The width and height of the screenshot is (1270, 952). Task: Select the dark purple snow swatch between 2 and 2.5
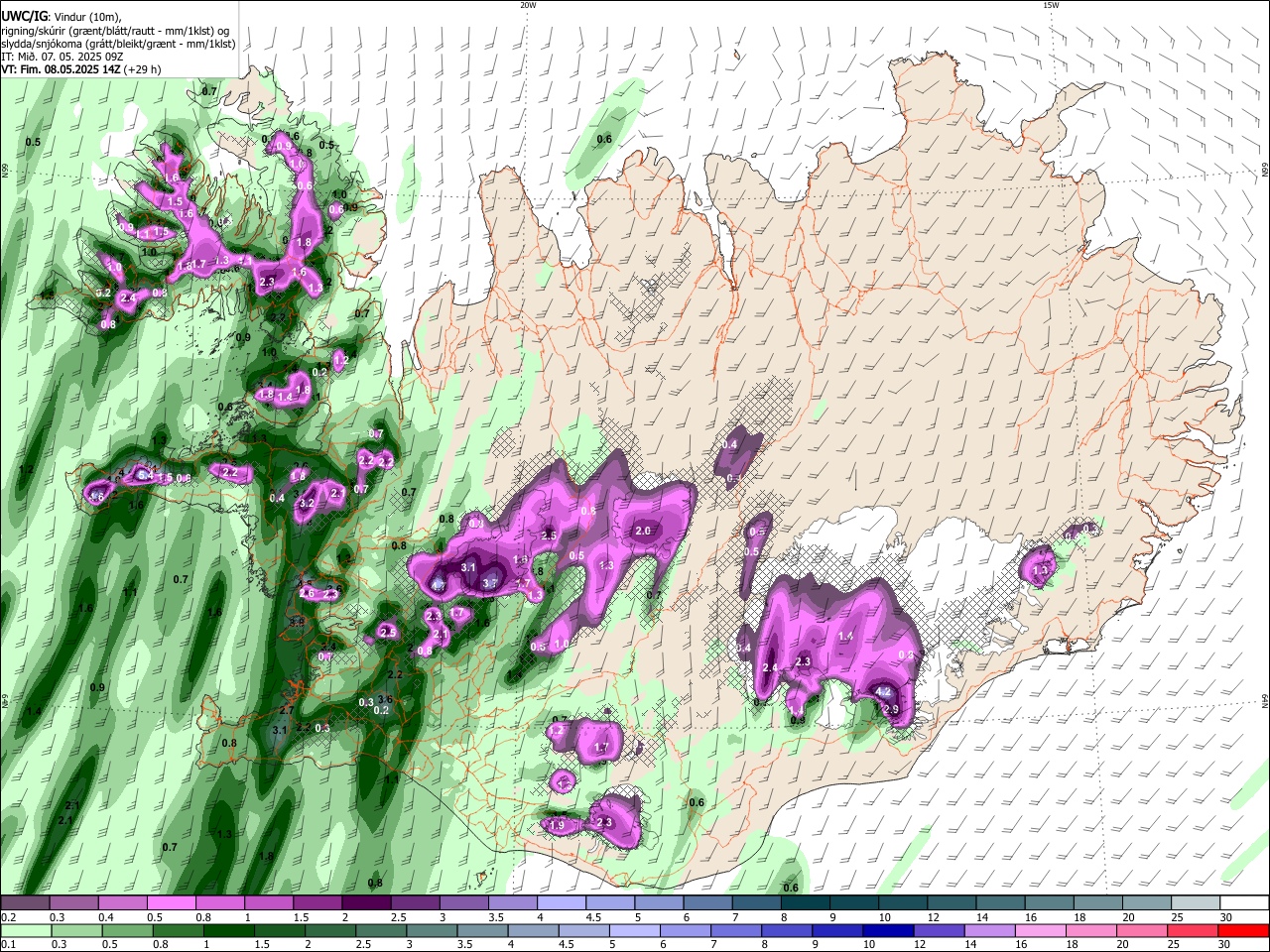(x=366, y=903)
